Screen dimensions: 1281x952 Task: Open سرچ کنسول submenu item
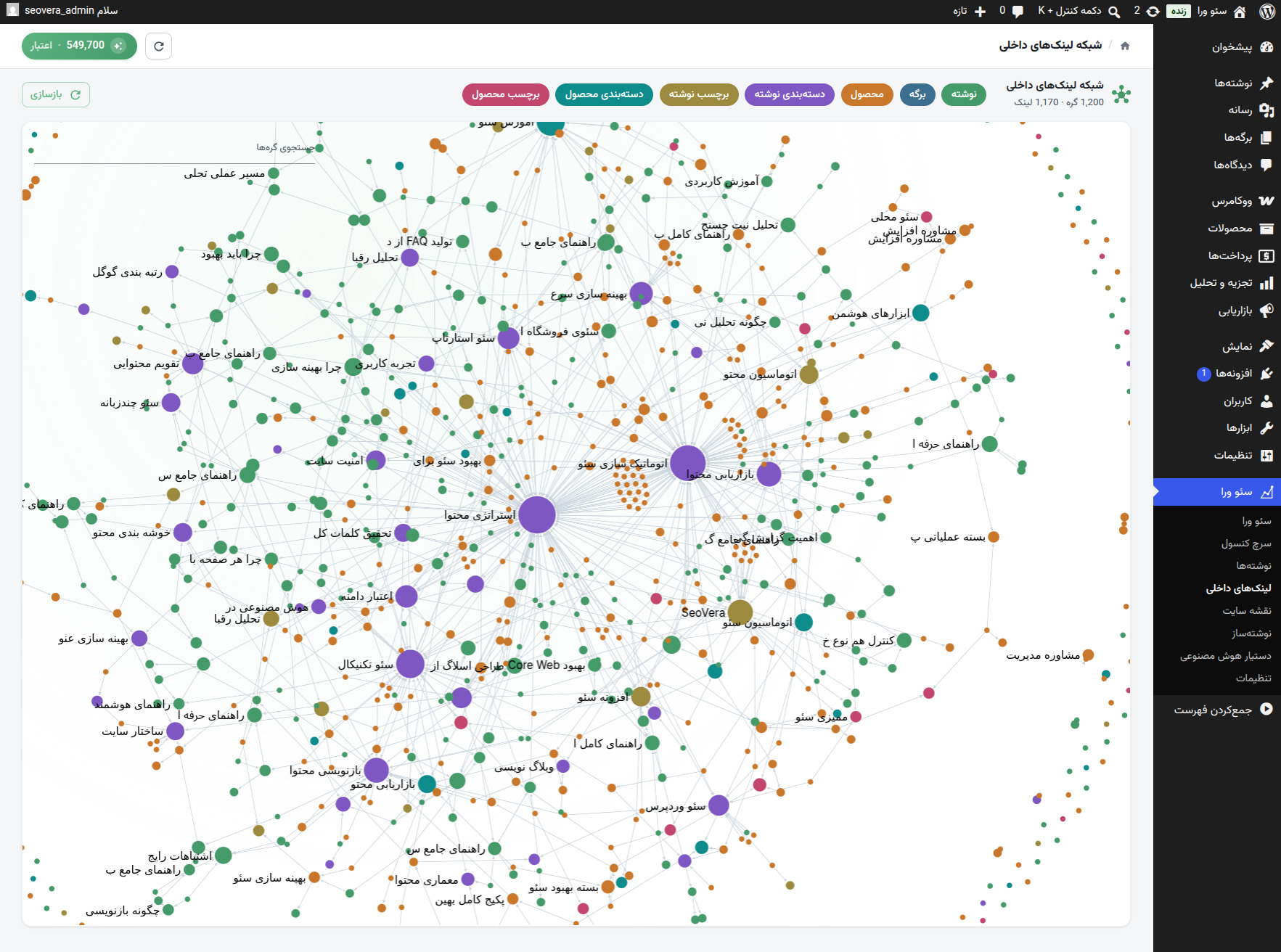click(x=1245, y=543)
